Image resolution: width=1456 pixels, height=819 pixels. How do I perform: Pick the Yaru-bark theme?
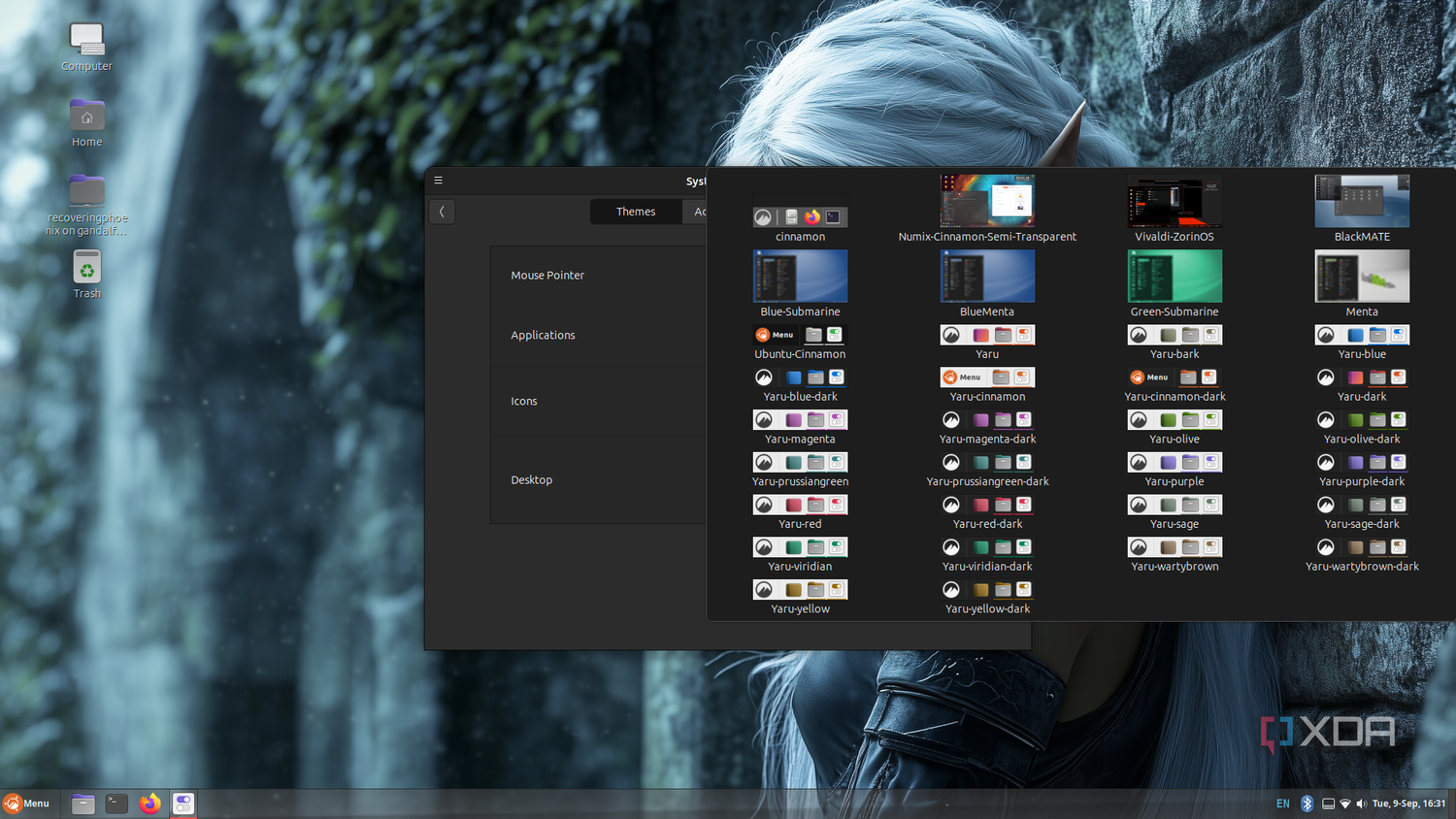(1175, 343)
